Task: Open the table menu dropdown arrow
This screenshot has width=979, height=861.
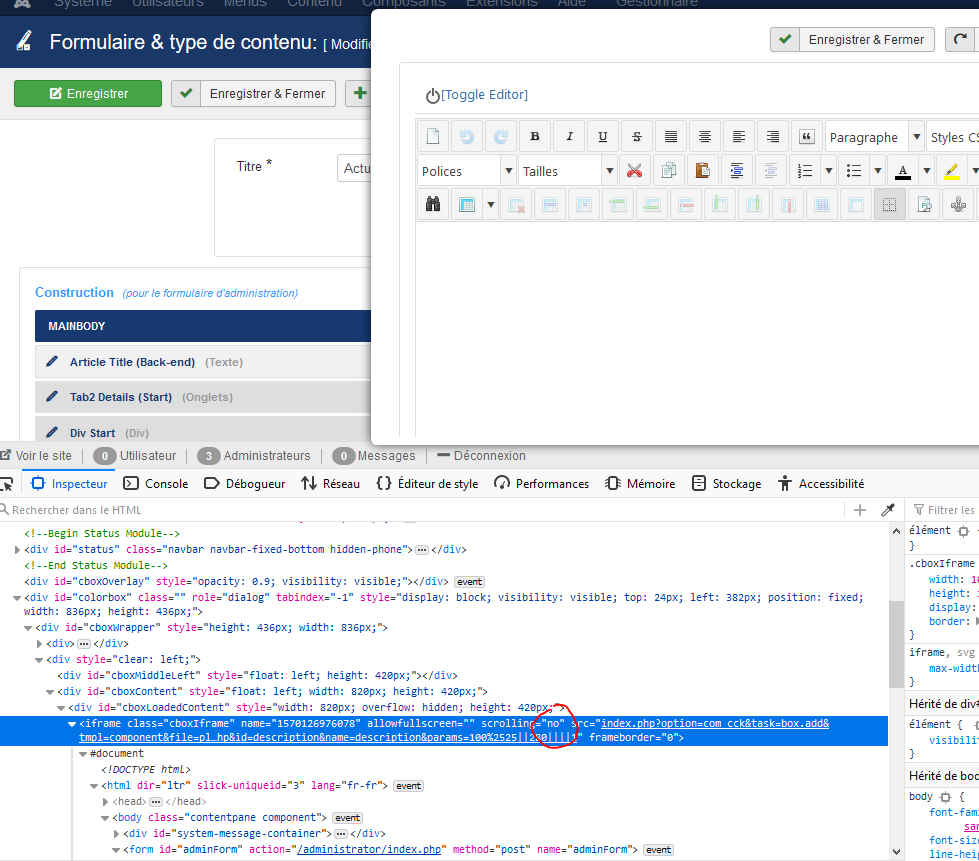Action: pyautogui.click(x=491, y=204)
